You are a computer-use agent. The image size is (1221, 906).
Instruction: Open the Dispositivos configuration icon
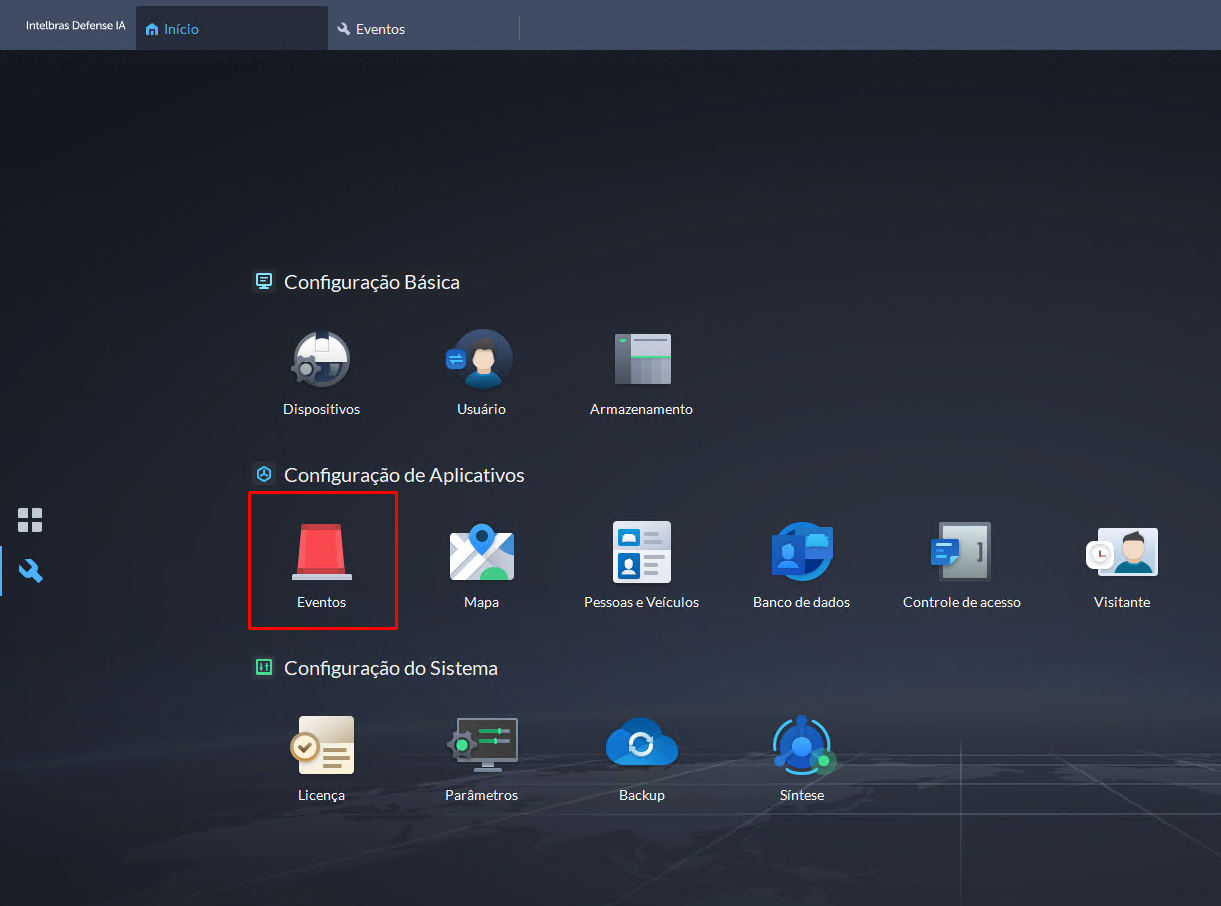click(x=321, y=360)
